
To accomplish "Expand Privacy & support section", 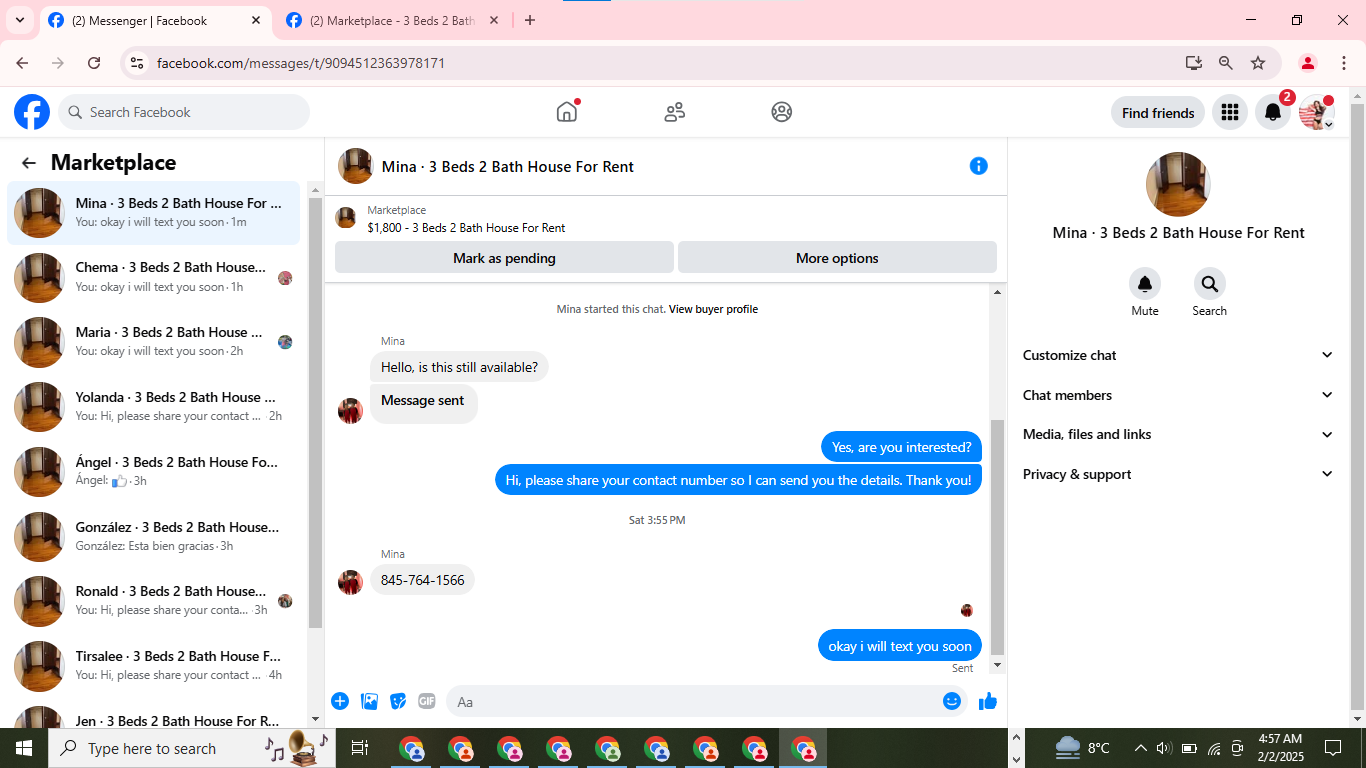I will pos(1178,474).
